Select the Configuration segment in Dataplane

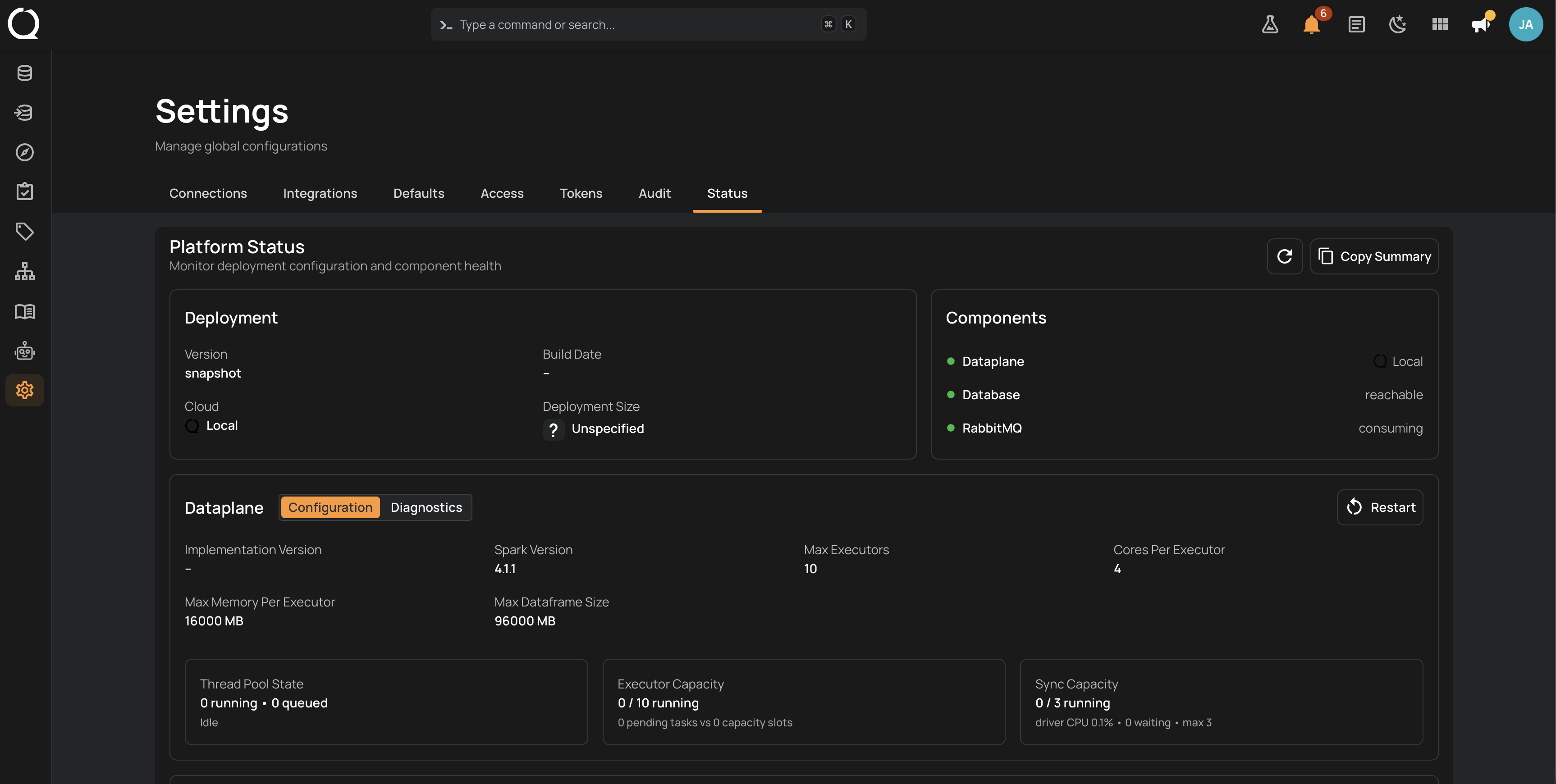(x=330, y=507)
